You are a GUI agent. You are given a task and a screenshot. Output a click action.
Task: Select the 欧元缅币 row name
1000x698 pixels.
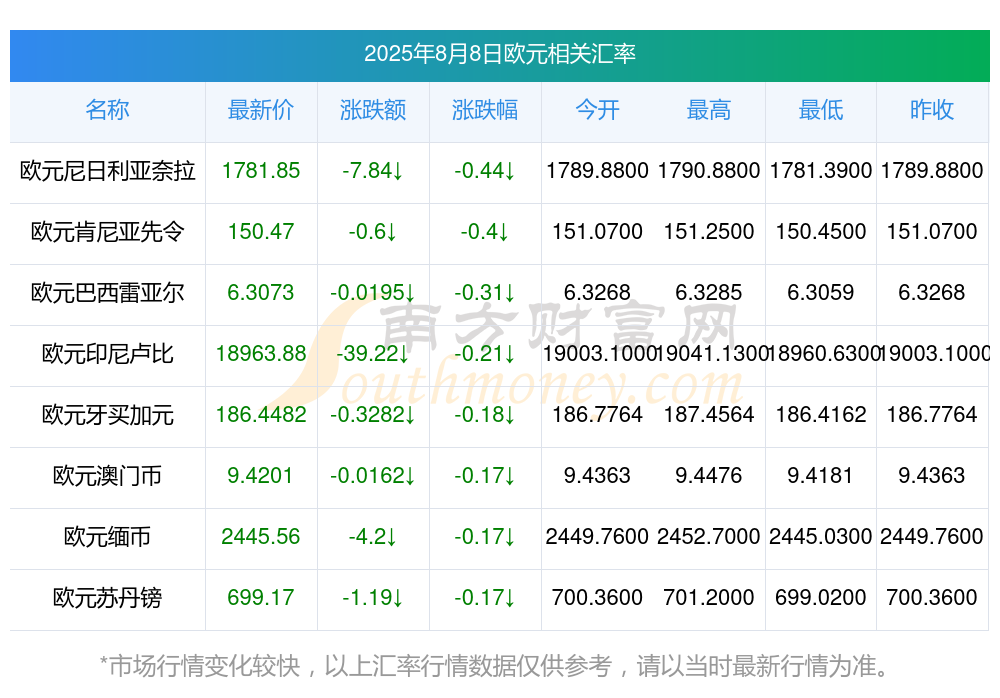(x=107, y=537)
